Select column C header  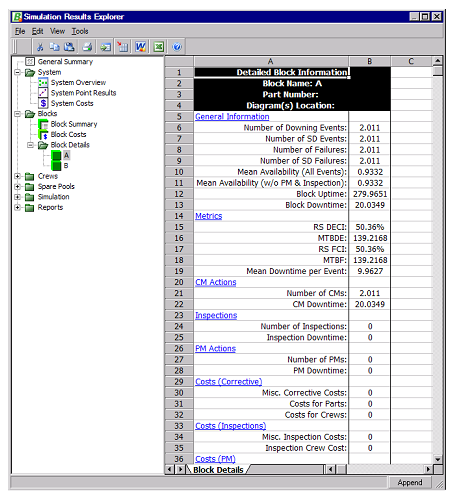click(x=411, y=62)
